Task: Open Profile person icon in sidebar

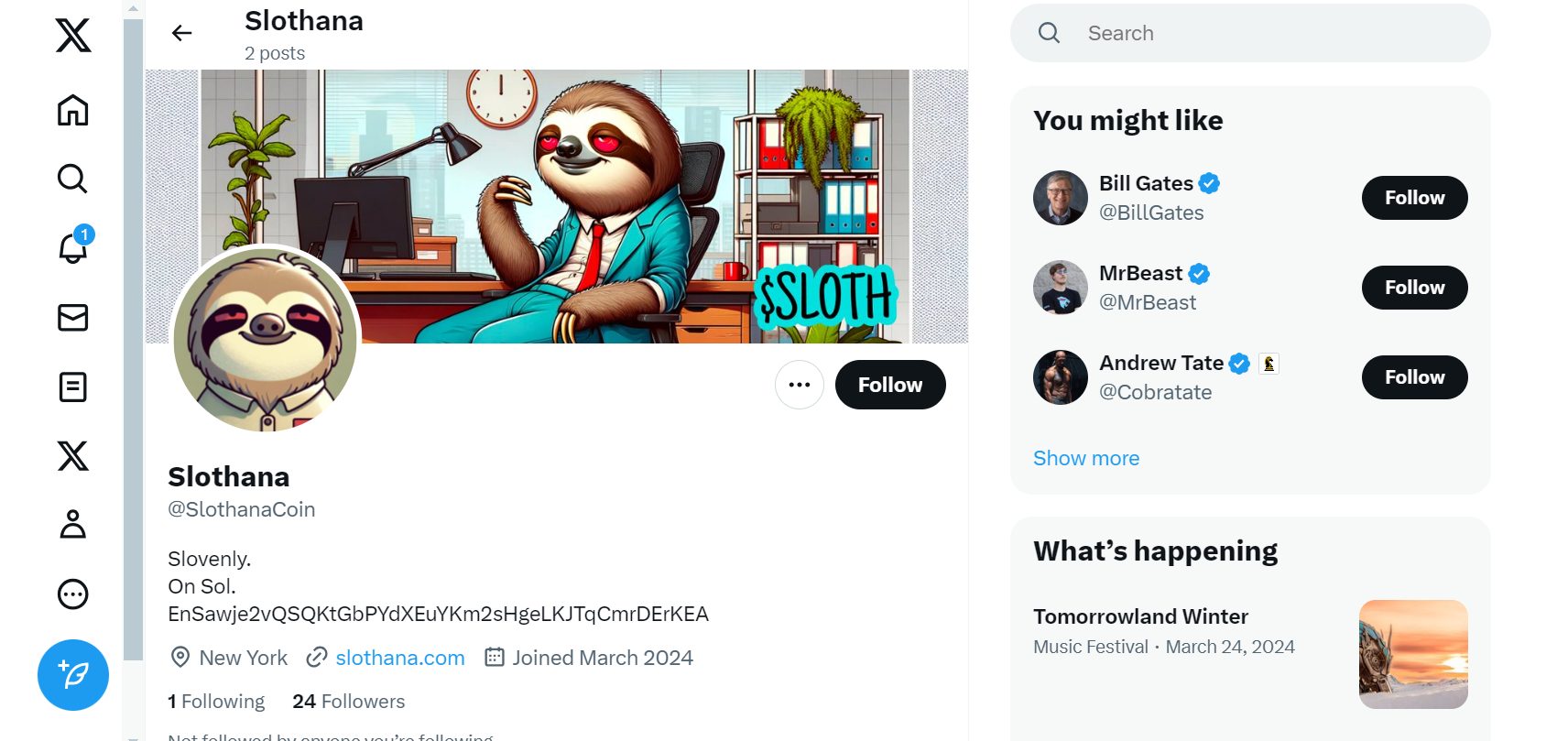Action: 73,525
